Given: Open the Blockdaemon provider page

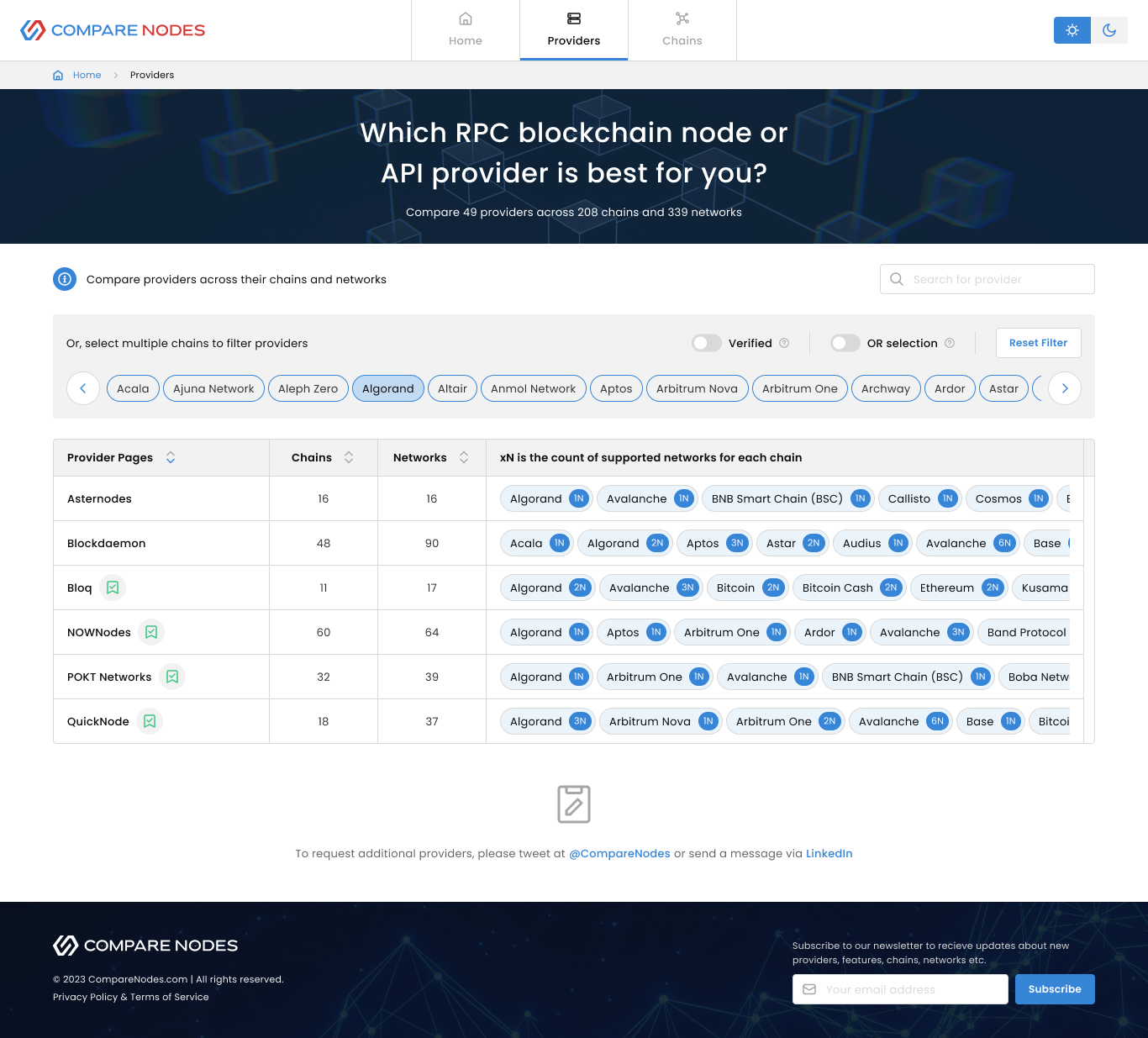Looking at the screenshot, I should pyautogui.click(x=107, y=543).
